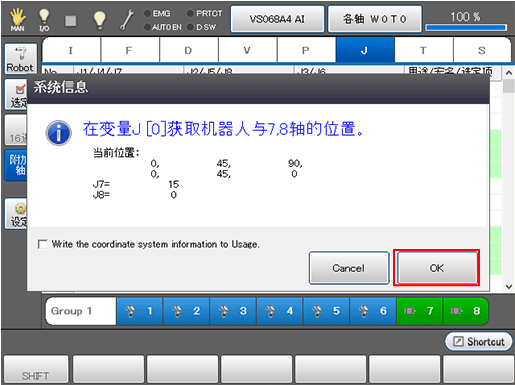Open the VS068A4 AI robot selector
This screenshot has height=385, width=515.
pos(277,19)
